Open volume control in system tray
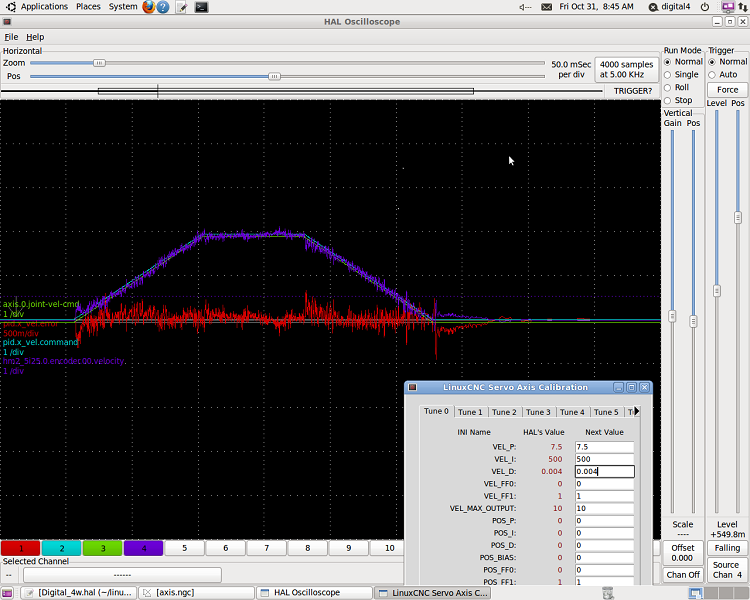Image resolution: width=750 pixels, height=600 pixels. pos(525,7)
